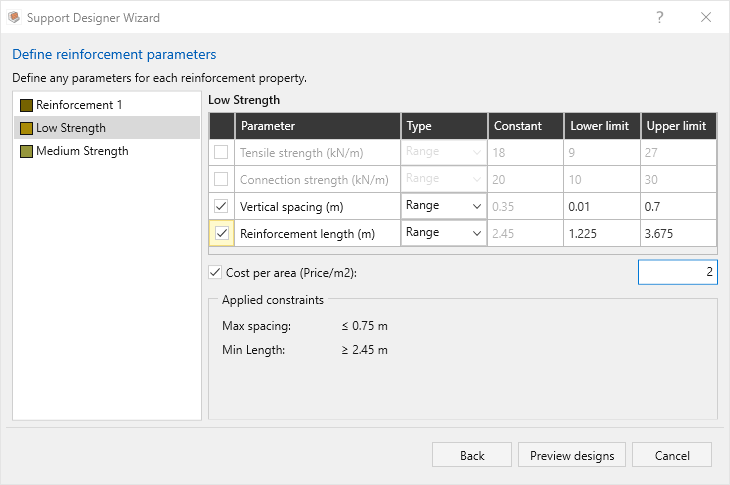The height and width of the screenshot is (485, 730).
Task: Click the Back button
Action: (472, 455)
